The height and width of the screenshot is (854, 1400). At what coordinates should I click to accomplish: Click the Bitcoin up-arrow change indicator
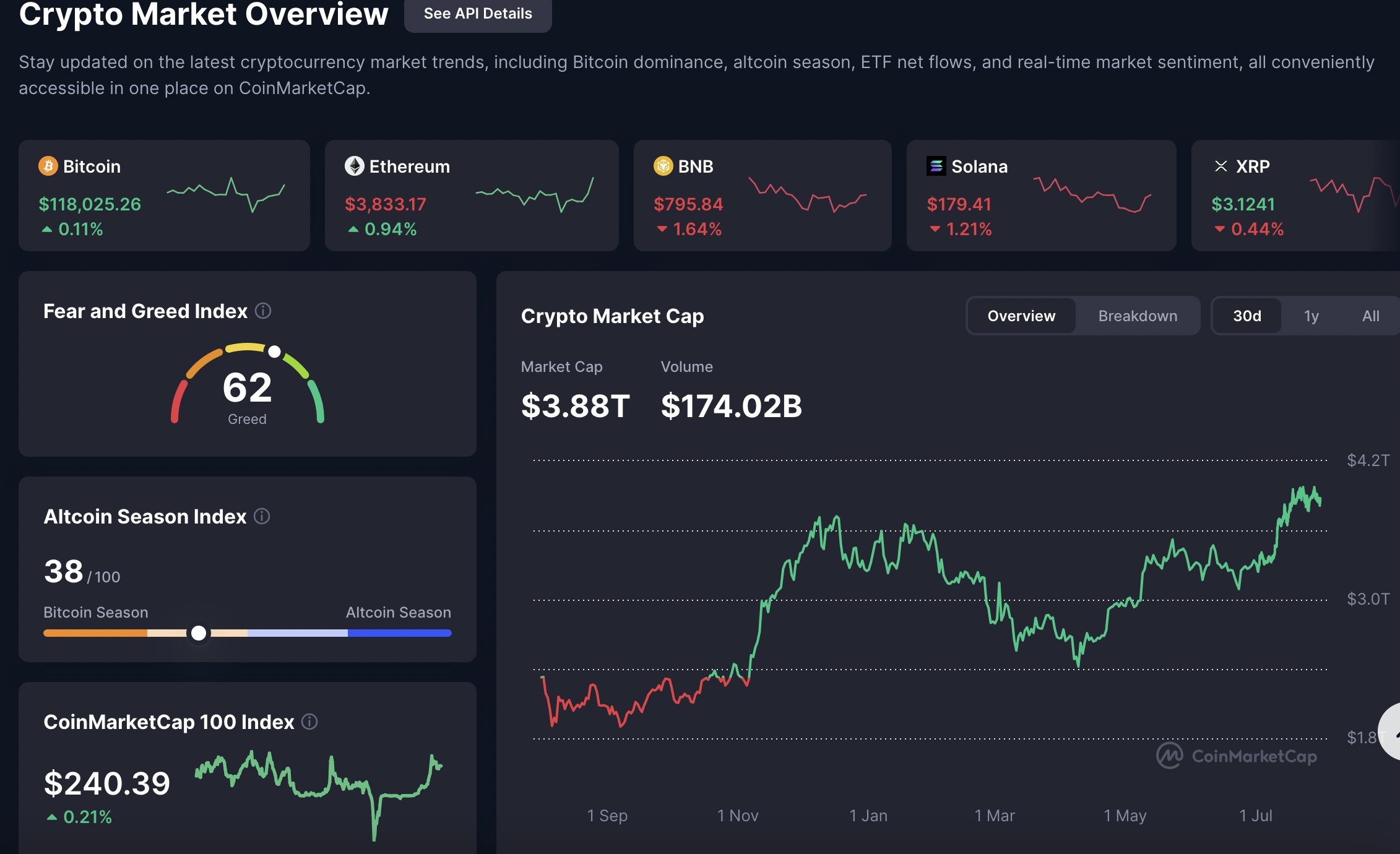coord(47,229)
